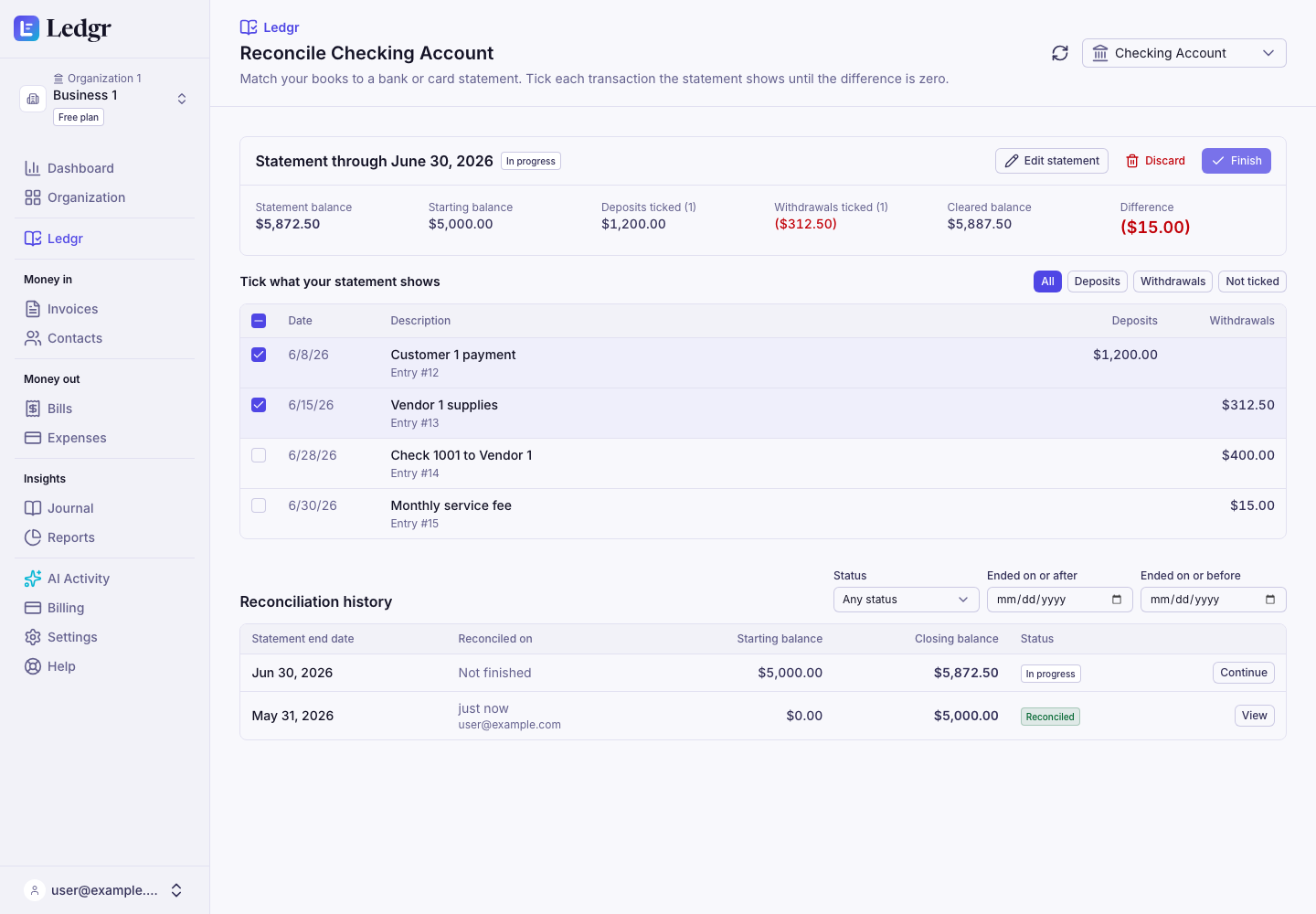The image size is (1316, 914).
Task: Click the Contacts people icon
Action: point(33,338)
